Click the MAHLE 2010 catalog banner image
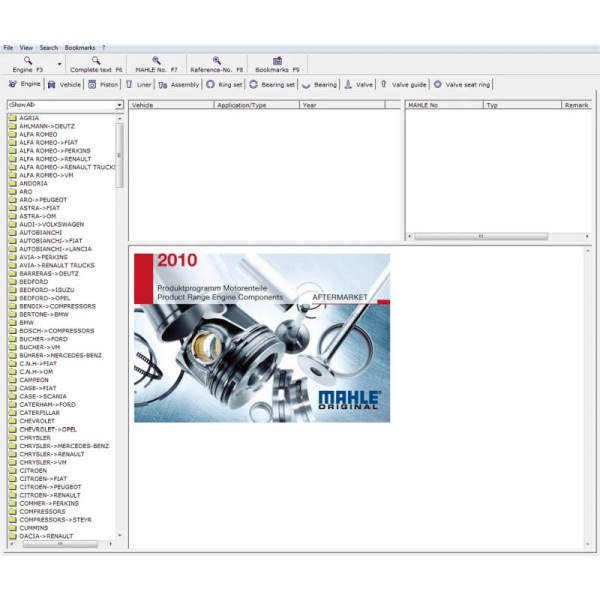 click(262, 337)
